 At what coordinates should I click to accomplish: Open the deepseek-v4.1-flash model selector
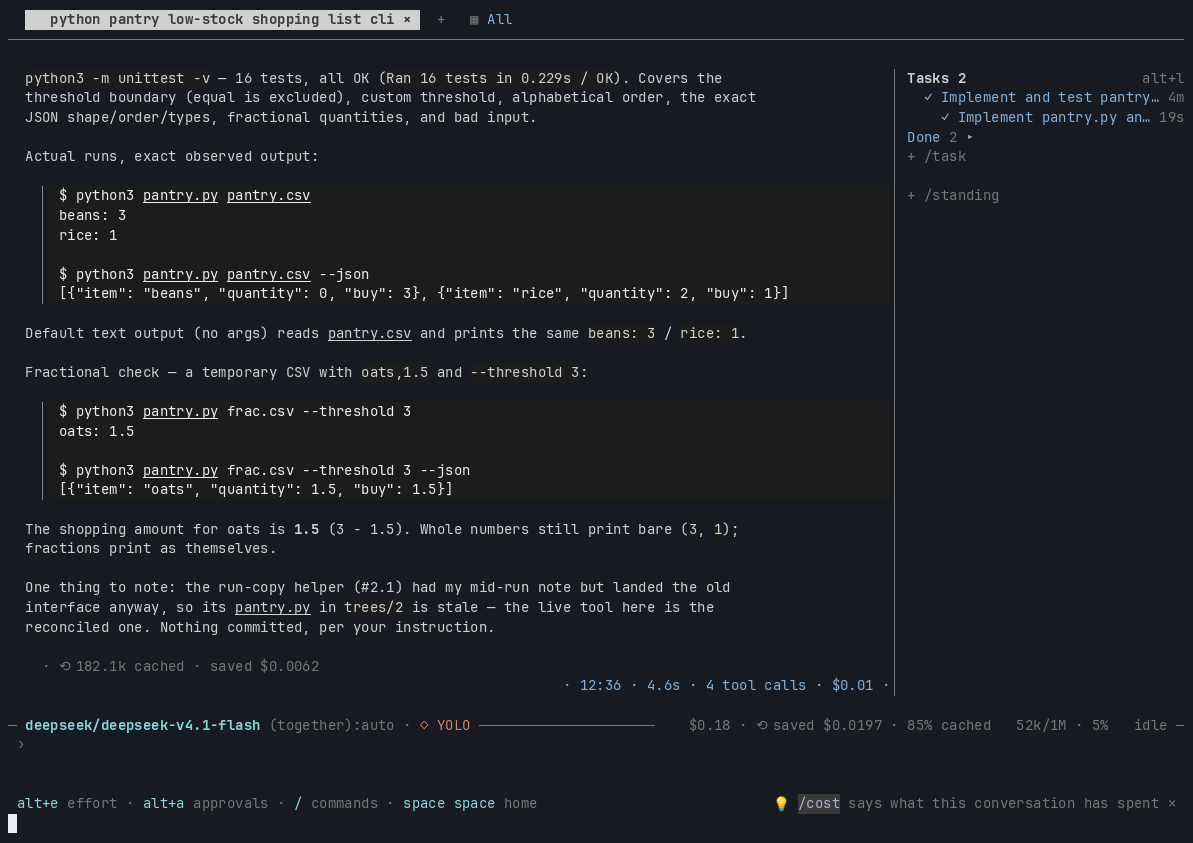click(x=142, y=725)
